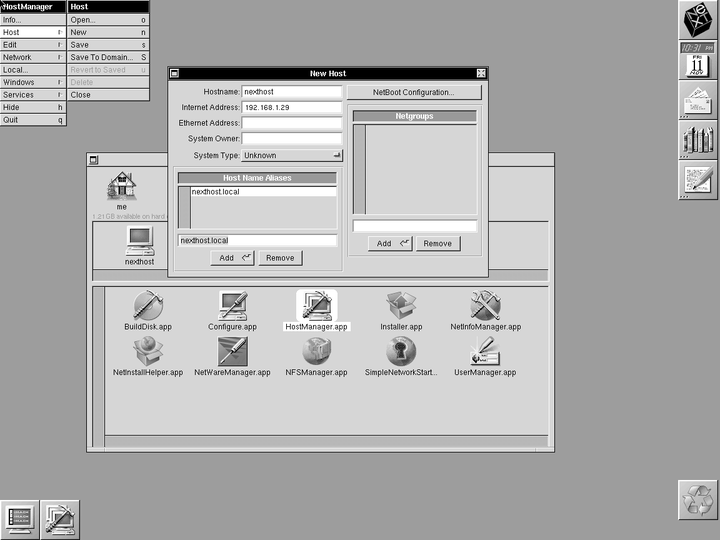This screenshot has height=540, width=720.
Task: Open the BuildDisk.app icon
Action: tap(148, 305)
